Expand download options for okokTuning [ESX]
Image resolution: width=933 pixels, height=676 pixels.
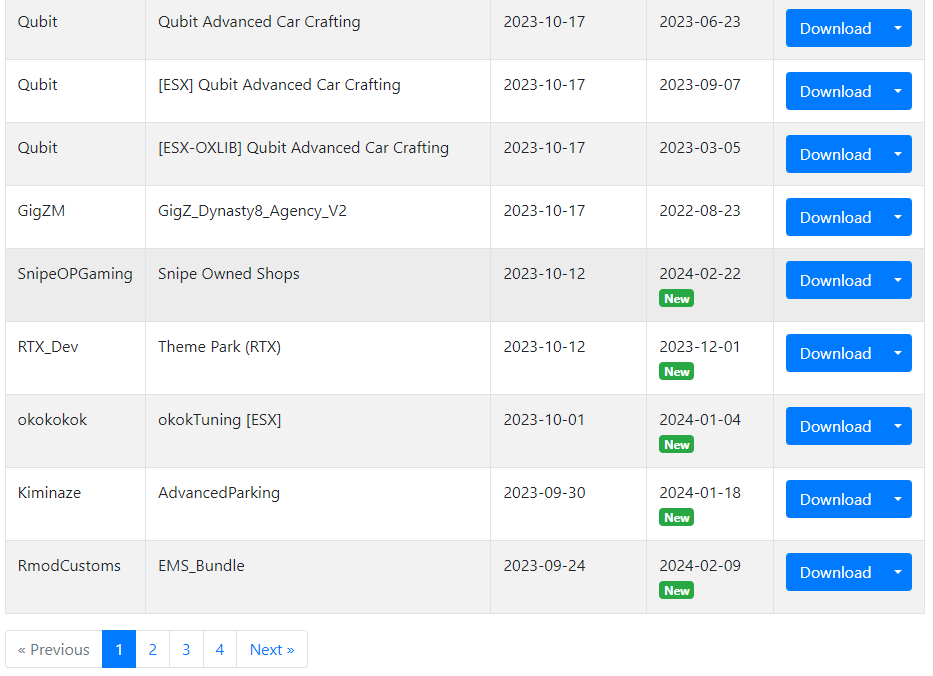coord(898,426)
